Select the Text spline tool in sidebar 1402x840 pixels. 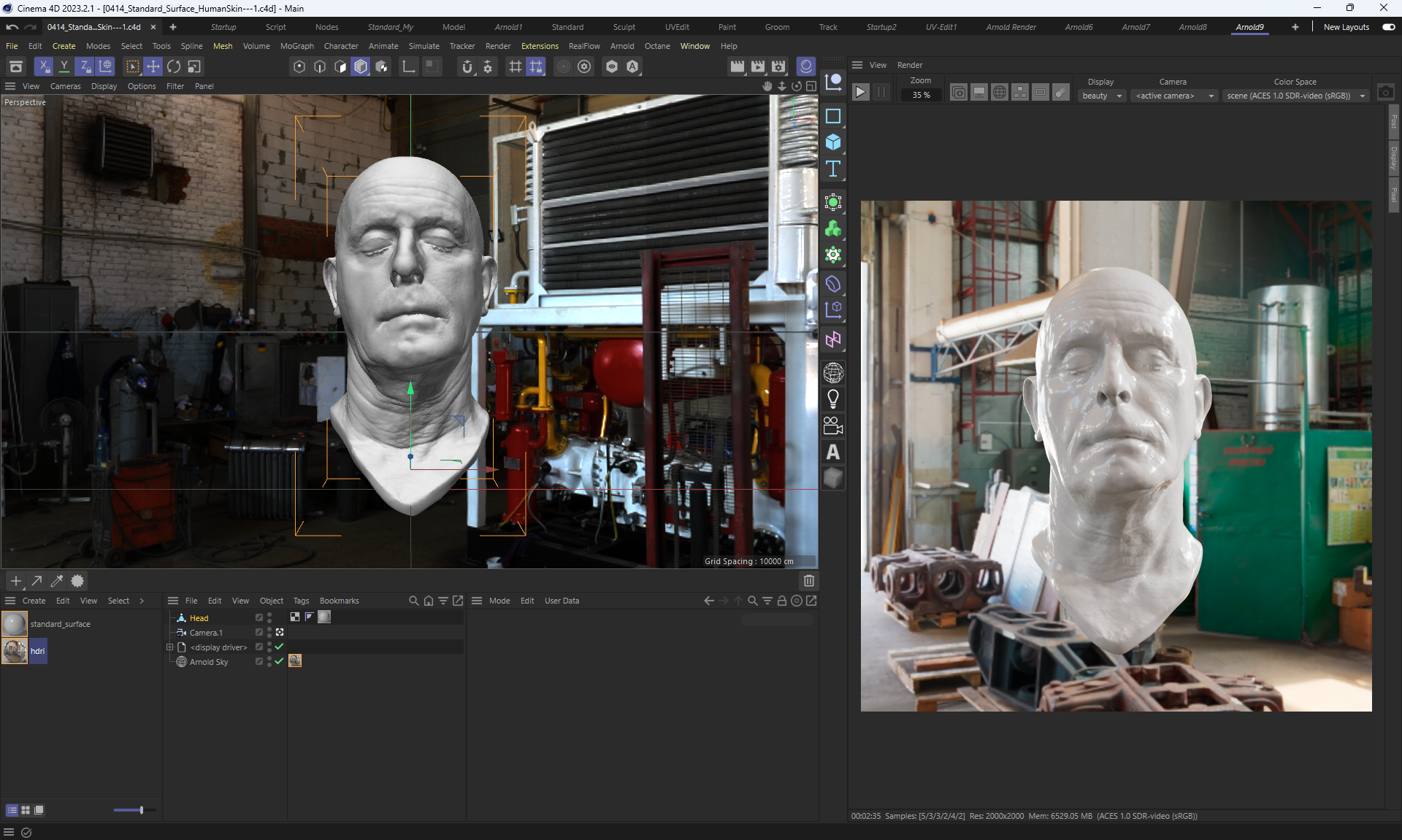pyautogui.click(x=832, y=169)
